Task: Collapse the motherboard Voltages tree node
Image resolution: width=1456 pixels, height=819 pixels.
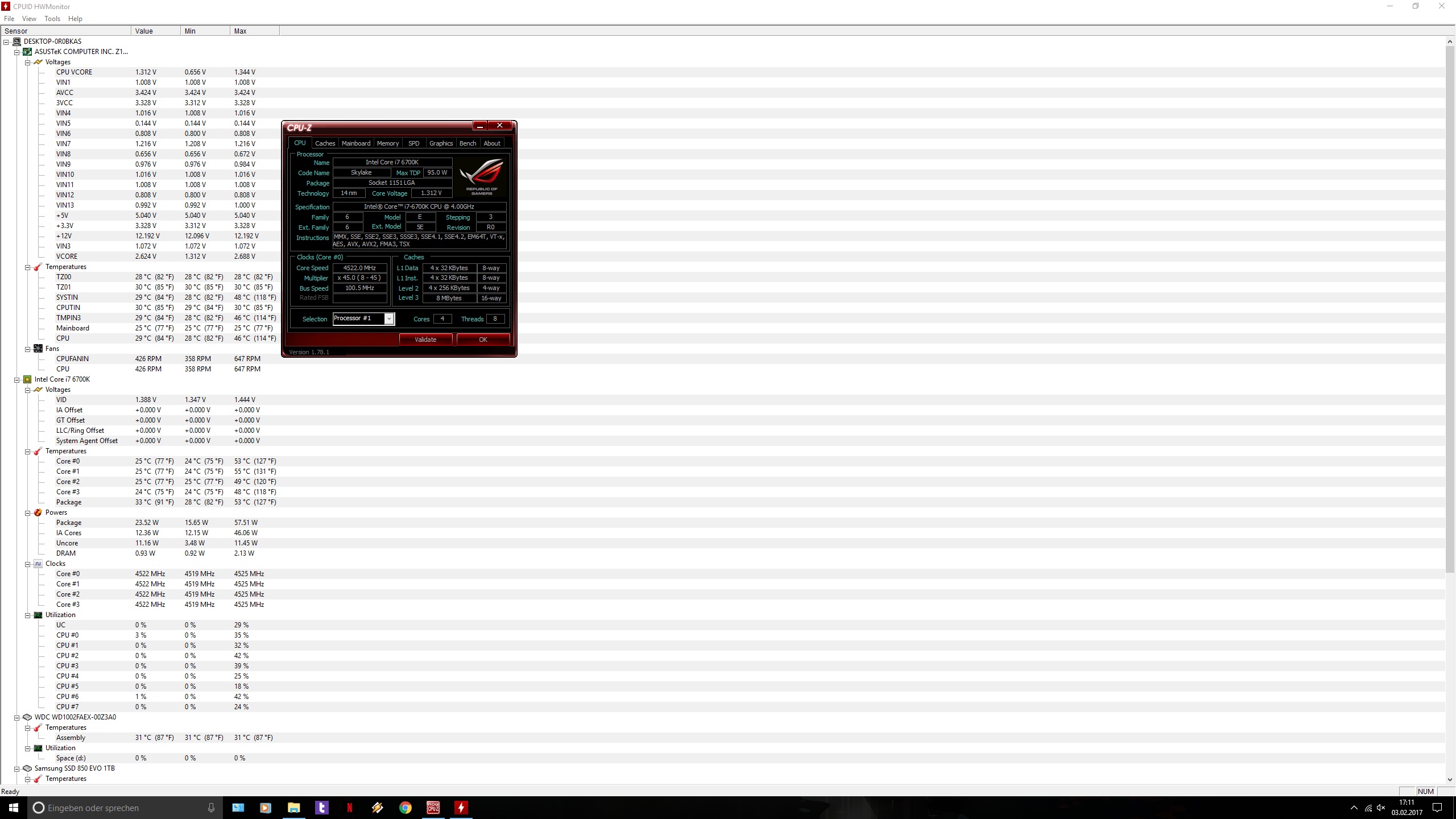Action: pos(27,63)
